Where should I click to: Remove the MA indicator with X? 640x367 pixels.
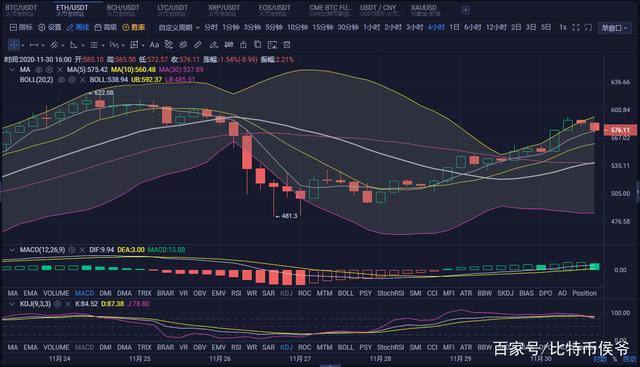pos(60,70)
